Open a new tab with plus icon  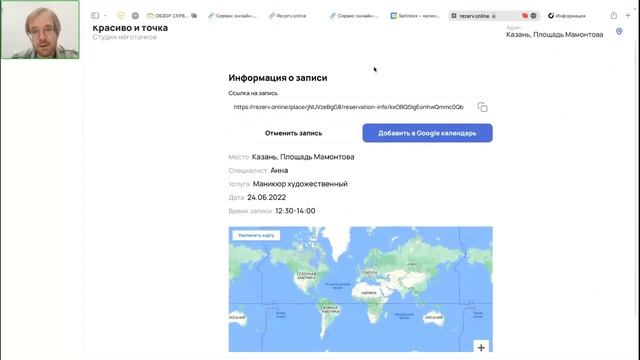click(628, 16)
